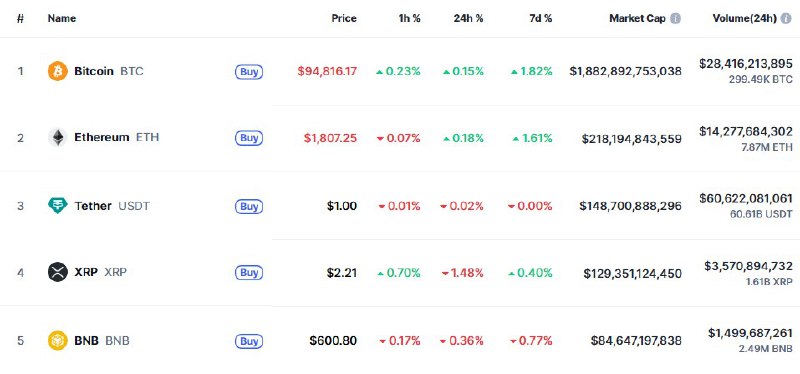Sort by the 1h % column header
The image size is (800, 374).
(409, 18)
